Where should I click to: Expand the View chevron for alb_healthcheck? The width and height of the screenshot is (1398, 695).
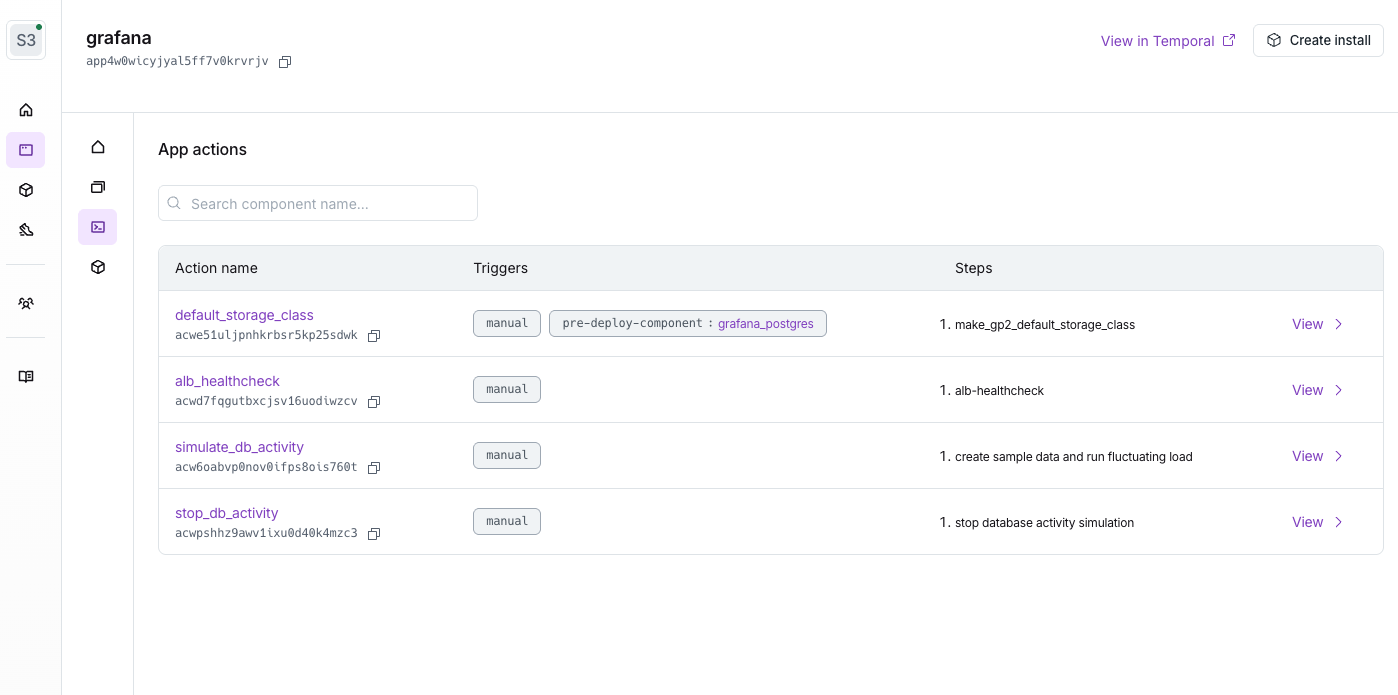[1339, 390]
